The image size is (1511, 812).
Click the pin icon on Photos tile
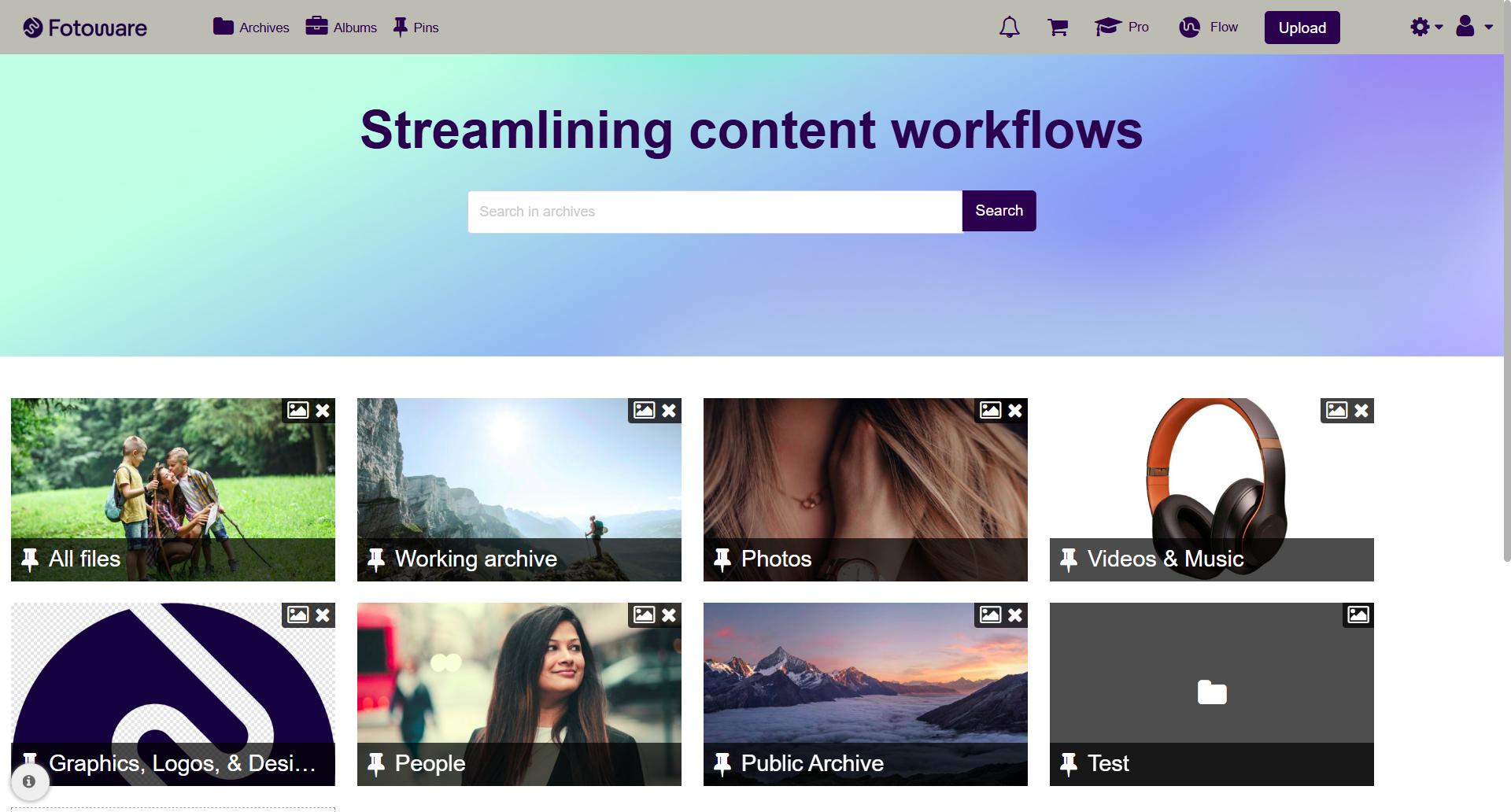pyautogui.click(x=722, y=559)
